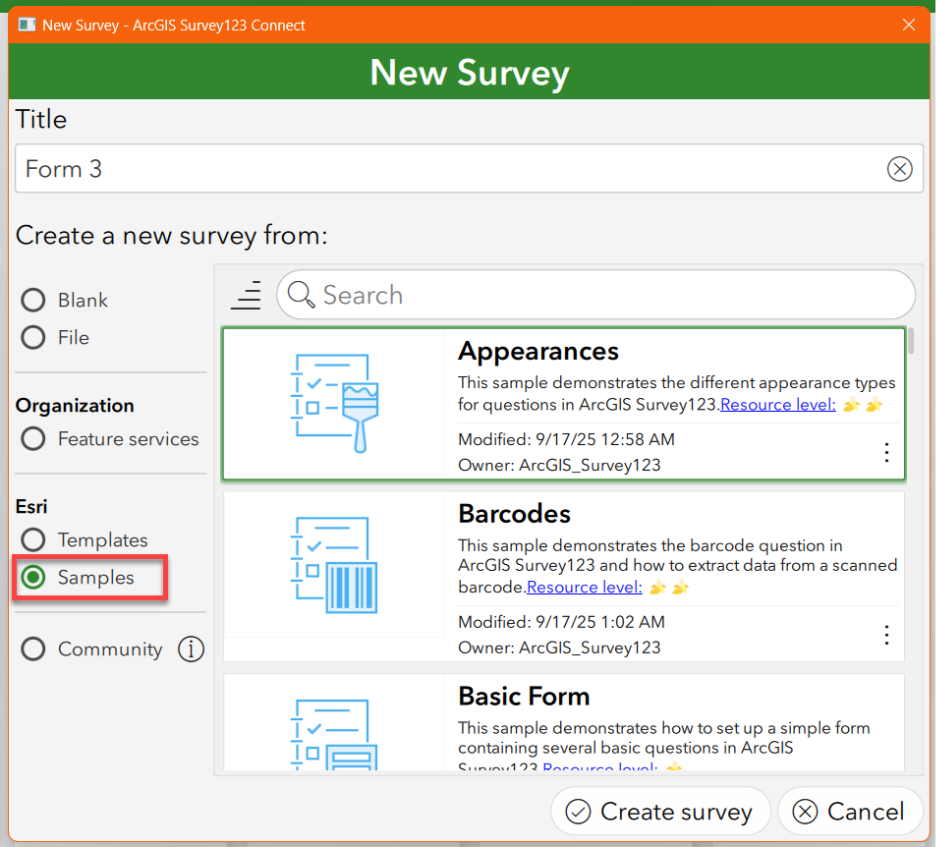Click Create survey button

pyautogui.click(x=660, y=812)
